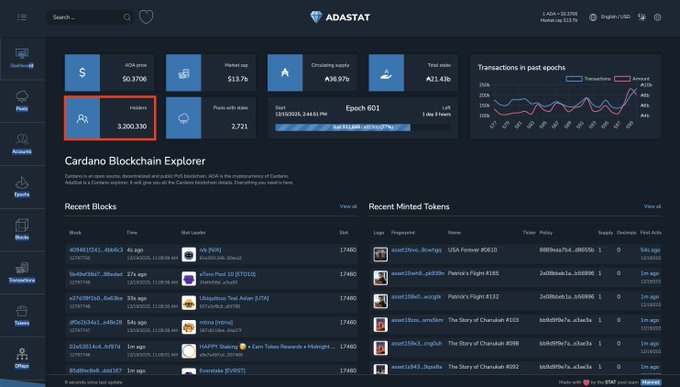Click the eToro Pool 10 logo
Screen dimensions: 680x387
click(189, 279)
